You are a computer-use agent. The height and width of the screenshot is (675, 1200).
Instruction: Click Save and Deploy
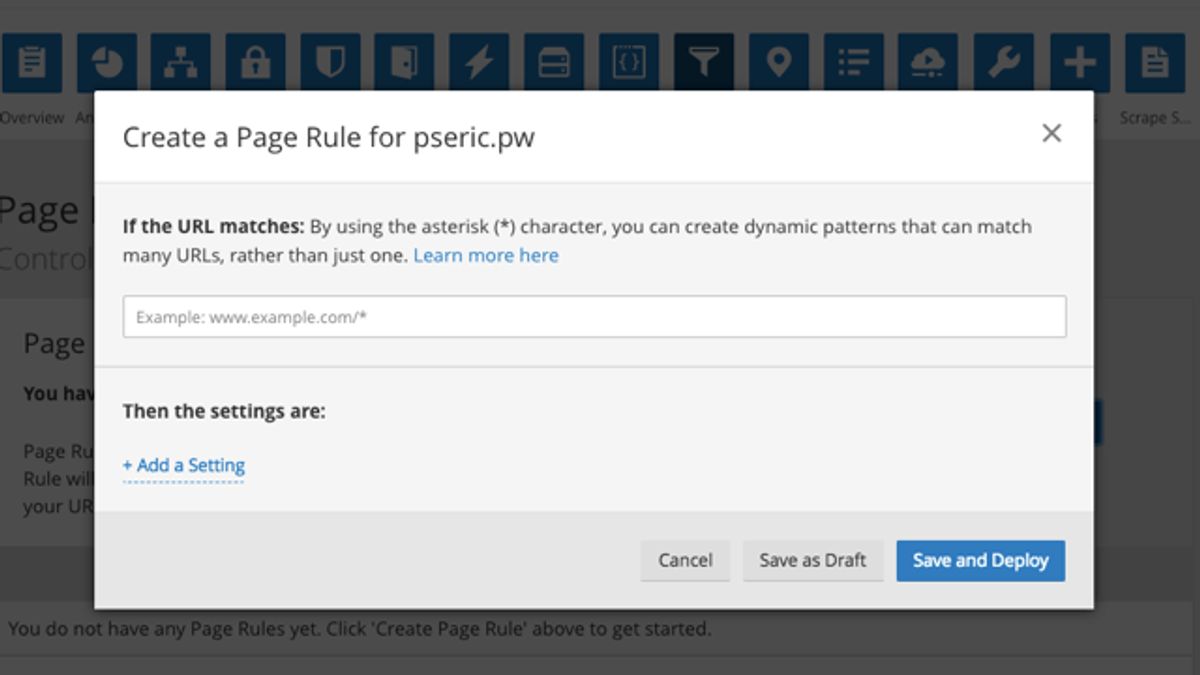[980, 561]
